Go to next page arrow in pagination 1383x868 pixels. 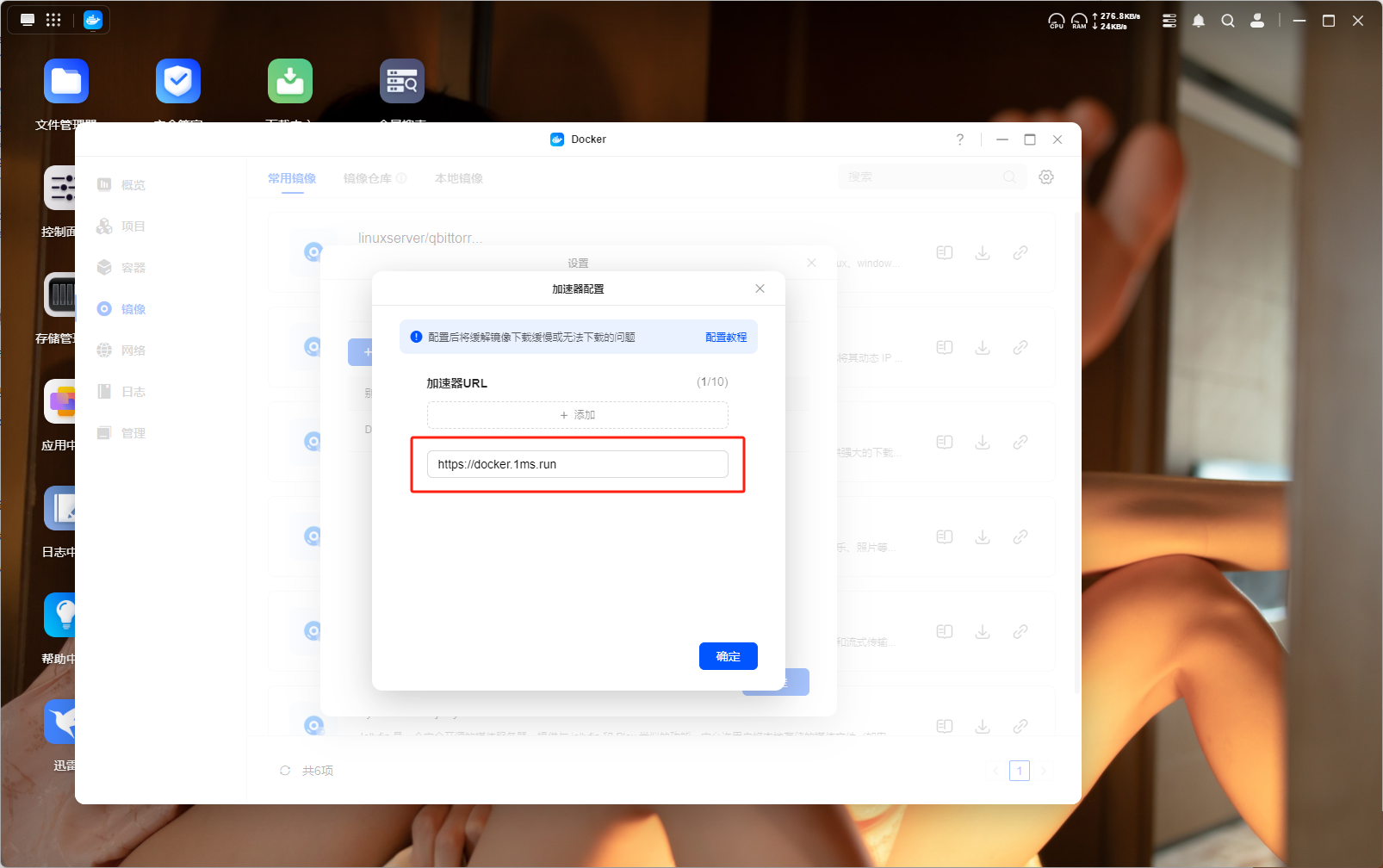[1044, 771]
